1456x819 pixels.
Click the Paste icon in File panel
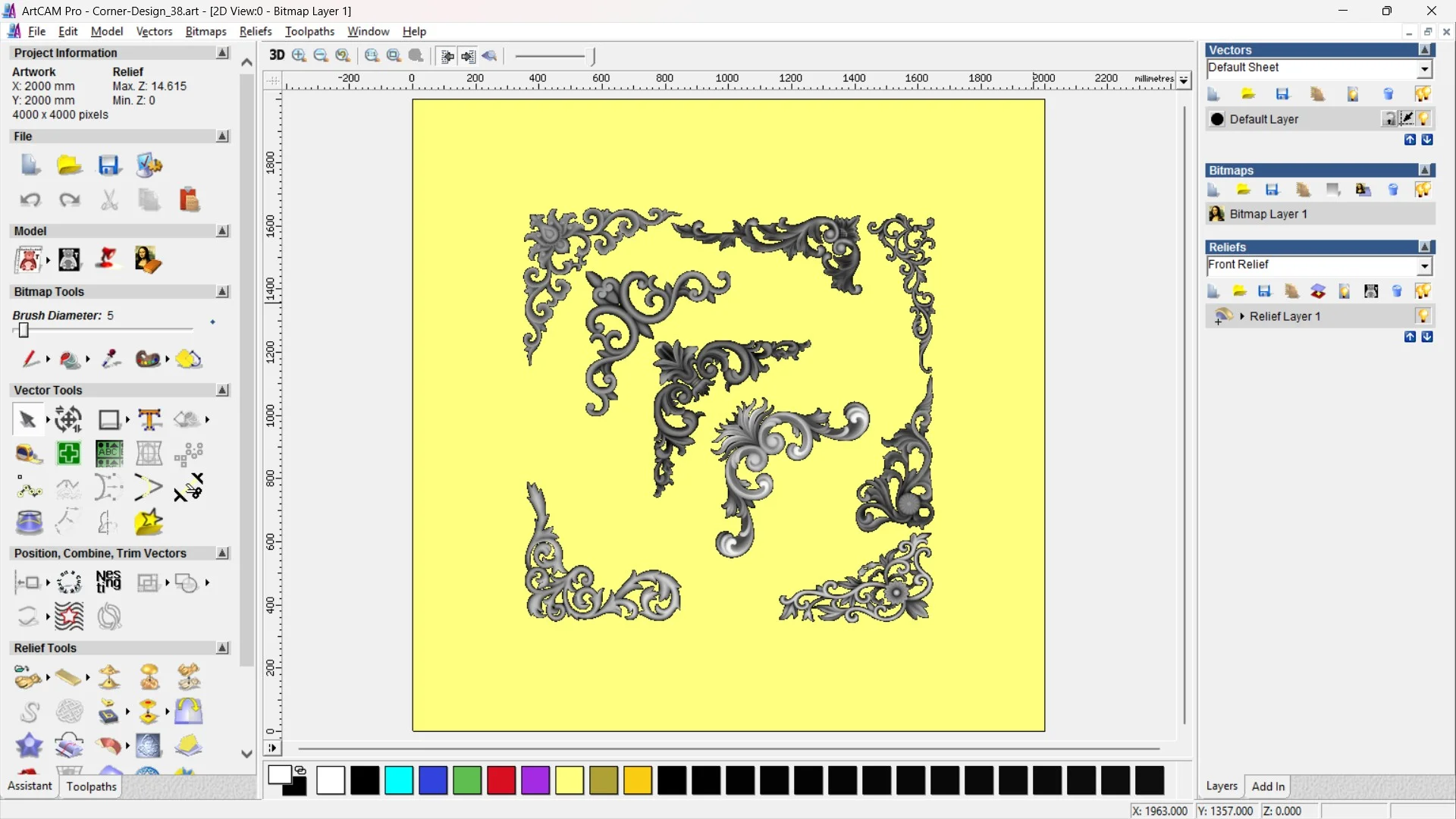[x=189, y=199]
